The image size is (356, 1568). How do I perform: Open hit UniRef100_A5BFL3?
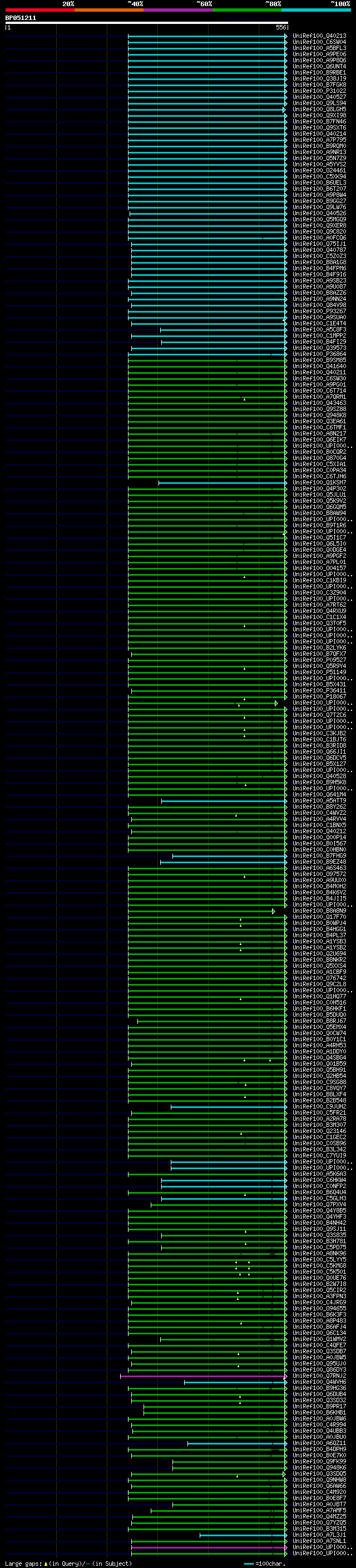click(319, 48)
